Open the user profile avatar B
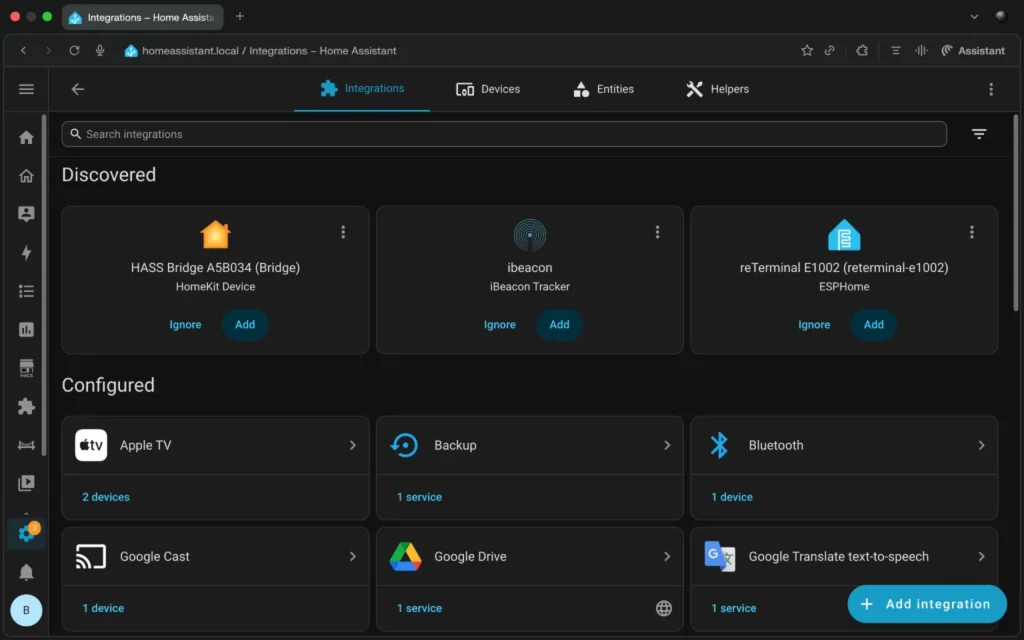 (x=26, y=610)
